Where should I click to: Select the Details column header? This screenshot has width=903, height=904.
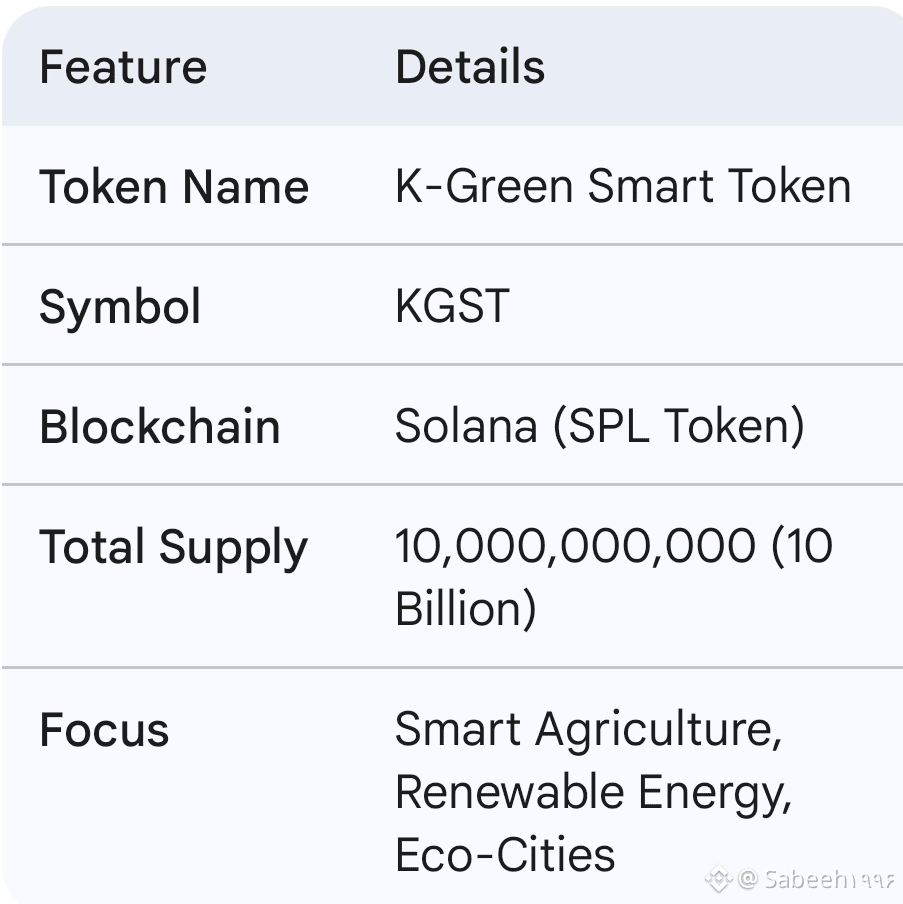470,67
